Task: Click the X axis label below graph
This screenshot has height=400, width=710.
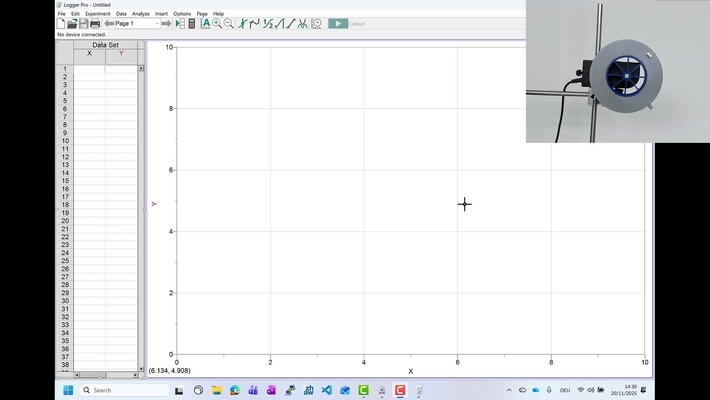Action: (x=411, y=371)
